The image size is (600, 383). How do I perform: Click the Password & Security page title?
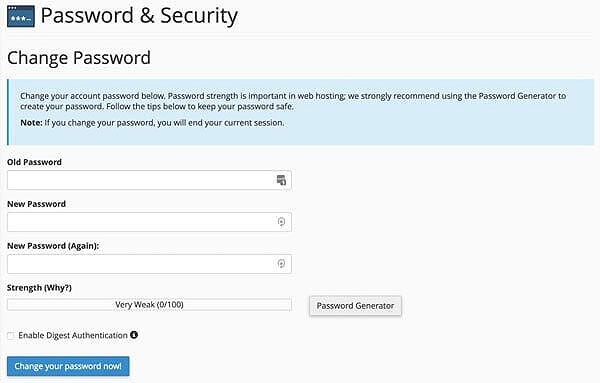pos(139,16)
